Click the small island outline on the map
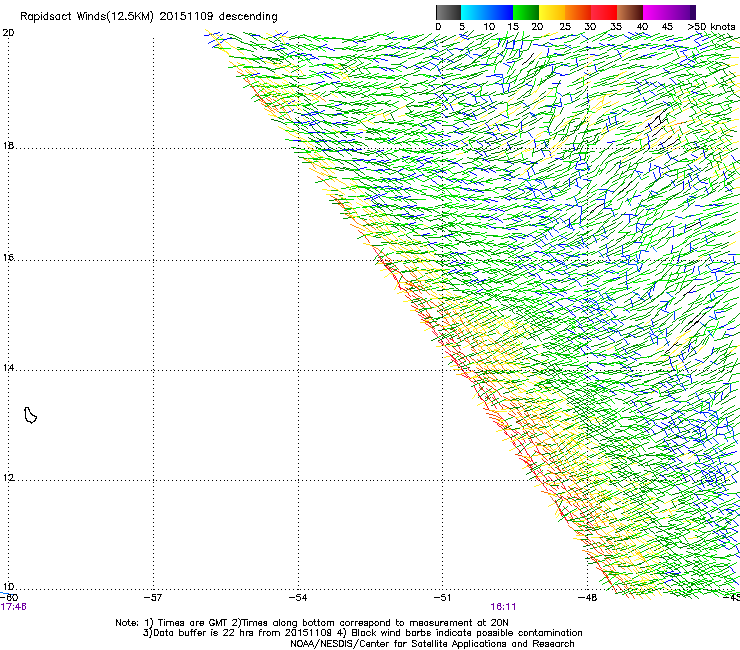The width and height of the screenshot is (740, 650). [30, 415]
